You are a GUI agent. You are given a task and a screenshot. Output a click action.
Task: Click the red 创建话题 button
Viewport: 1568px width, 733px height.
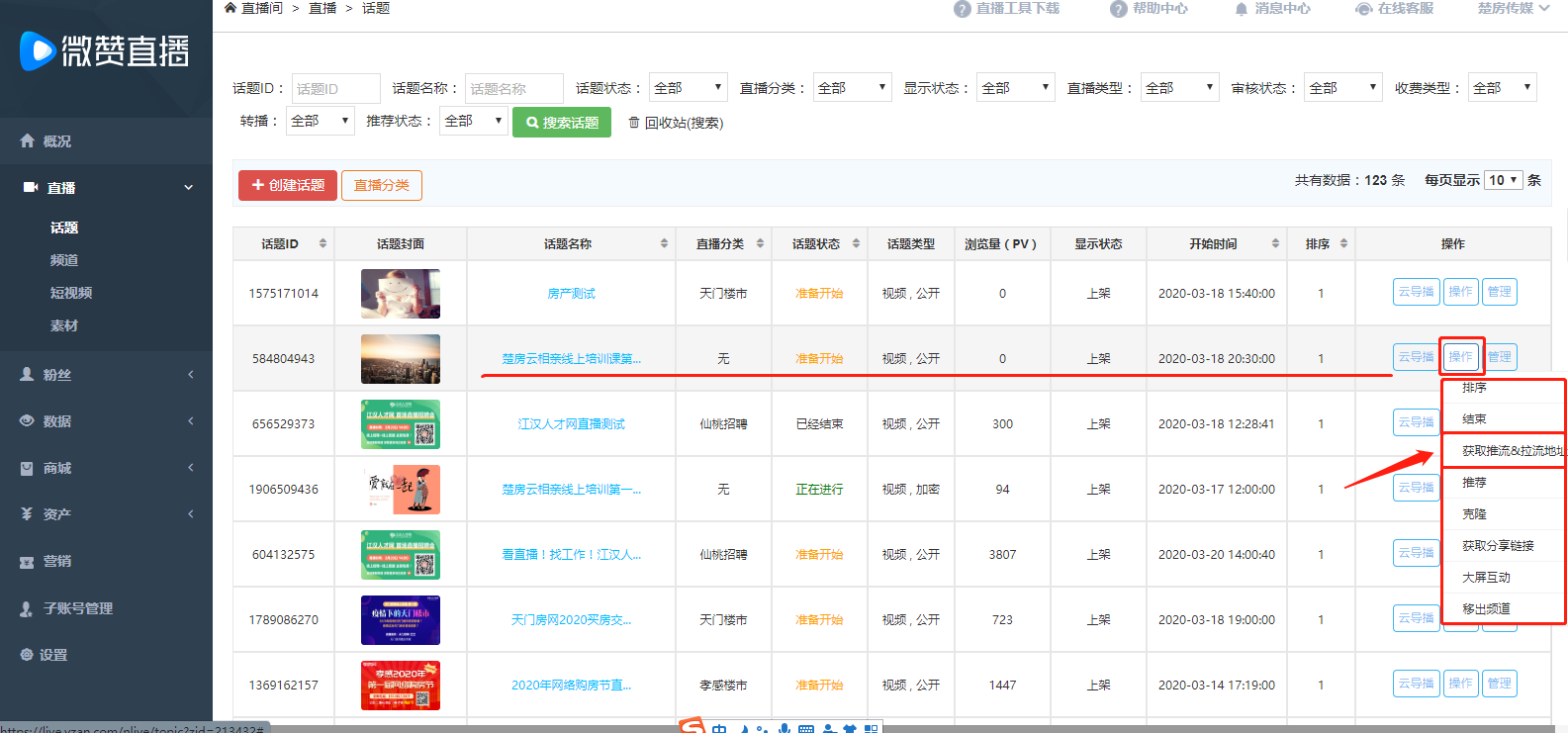tap(287, 185)
